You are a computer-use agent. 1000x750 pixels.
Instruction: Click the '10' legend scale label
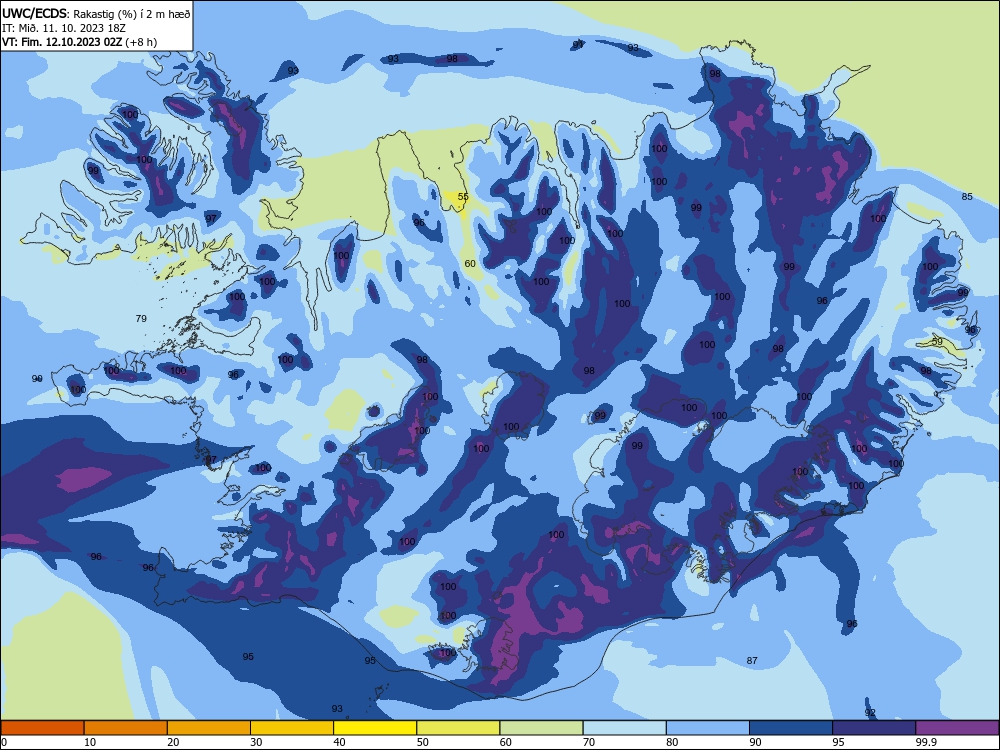[90, 742]
